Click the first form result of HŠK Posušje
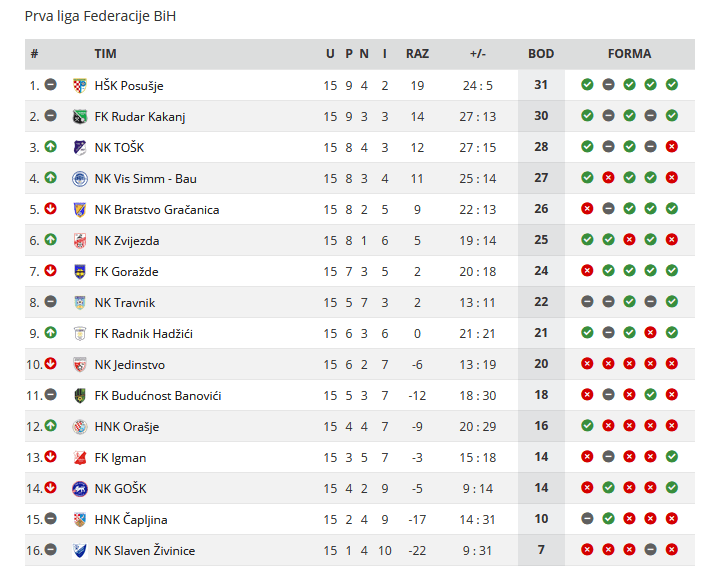Image resolution: width=711 pixels, height=571 pixels. click(587, 84)
